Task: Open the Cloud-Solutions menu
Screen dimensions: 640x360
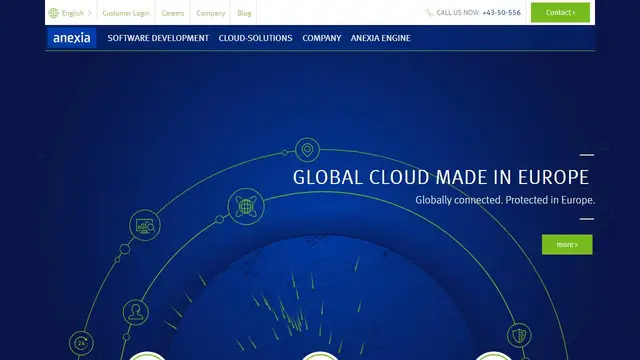Action: [x=255, y=38]
